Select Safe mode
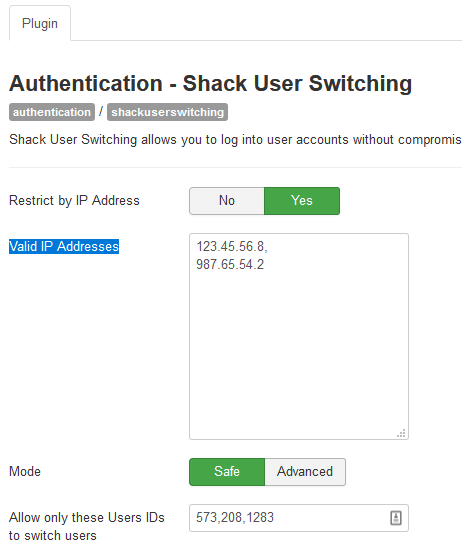462x548 pixels. (x=227, y=471)
